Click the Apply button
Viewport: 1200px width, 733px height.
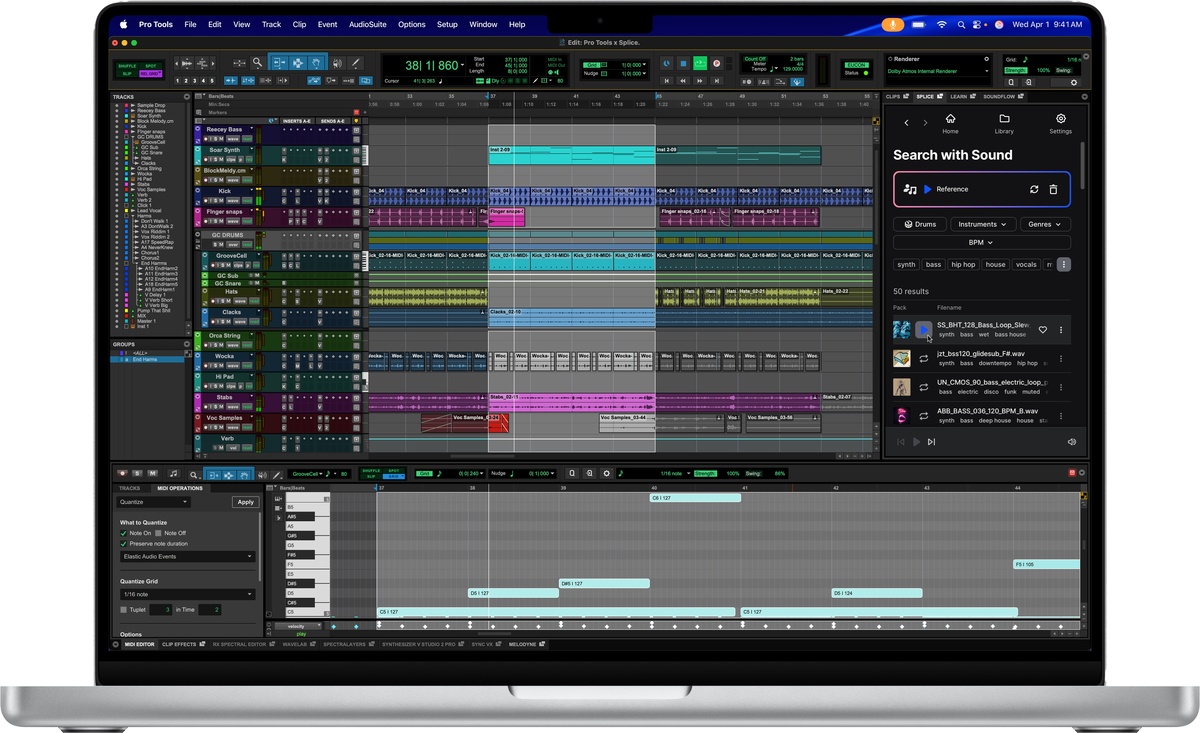point(245,502)
